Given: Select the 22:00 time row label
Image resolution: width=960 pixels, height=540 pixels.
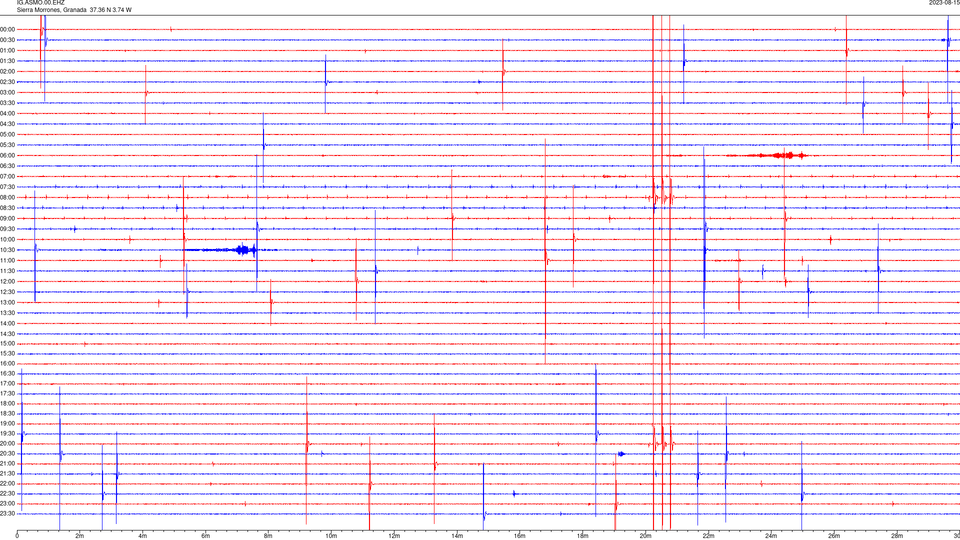Looking at the screenshot, I should pyautogui.click(x=7, y=484).
